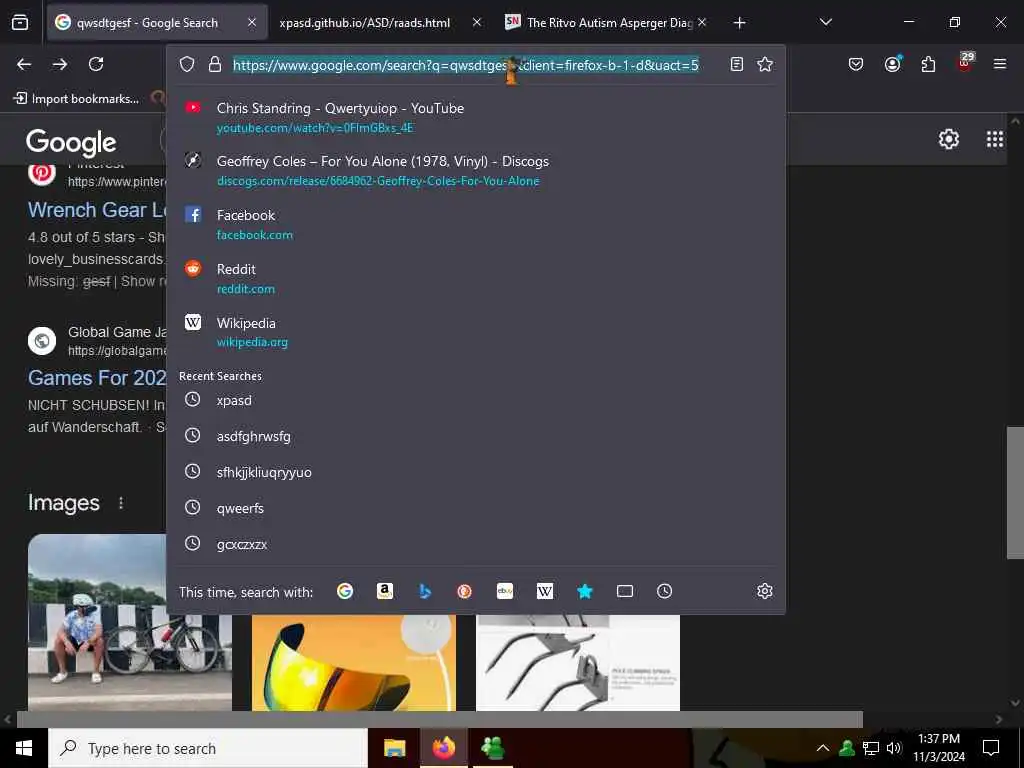The width and height of the screenshot is (1024, 768).
Task: Choose Reddit suggestion in dropdown
Action: (475, 278)
